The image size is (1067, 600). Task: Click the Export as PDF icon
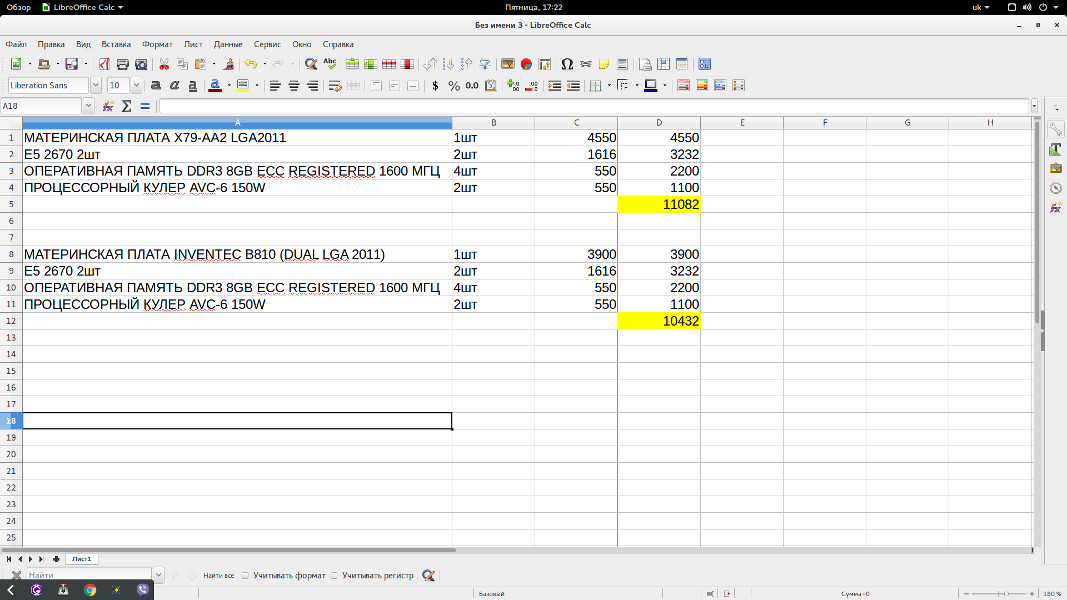(104, 64)
